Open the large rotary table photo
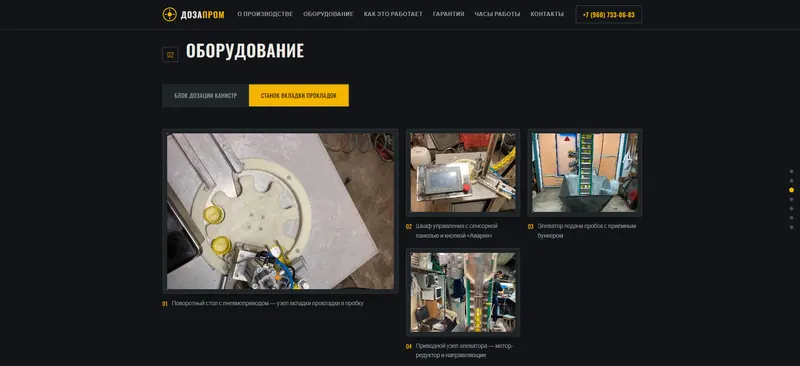This screenshot has width=800, height=366. [x=280, y=211]
